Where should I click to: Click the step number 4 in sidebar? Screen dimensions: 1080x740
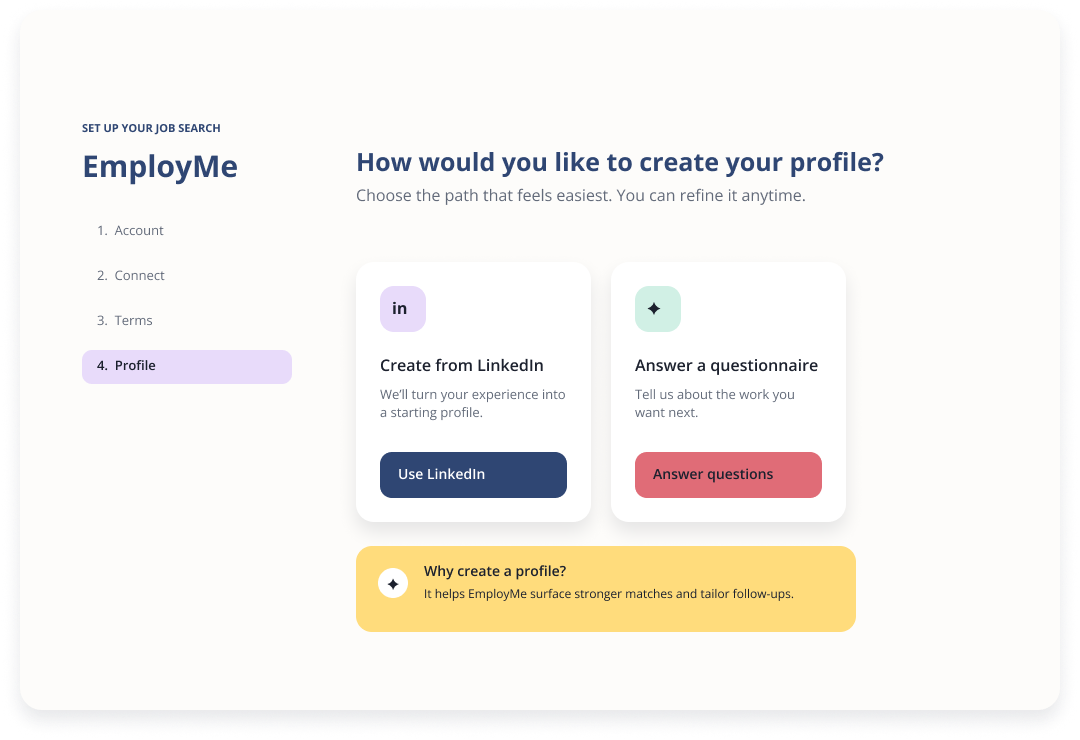tap(102, 366)
